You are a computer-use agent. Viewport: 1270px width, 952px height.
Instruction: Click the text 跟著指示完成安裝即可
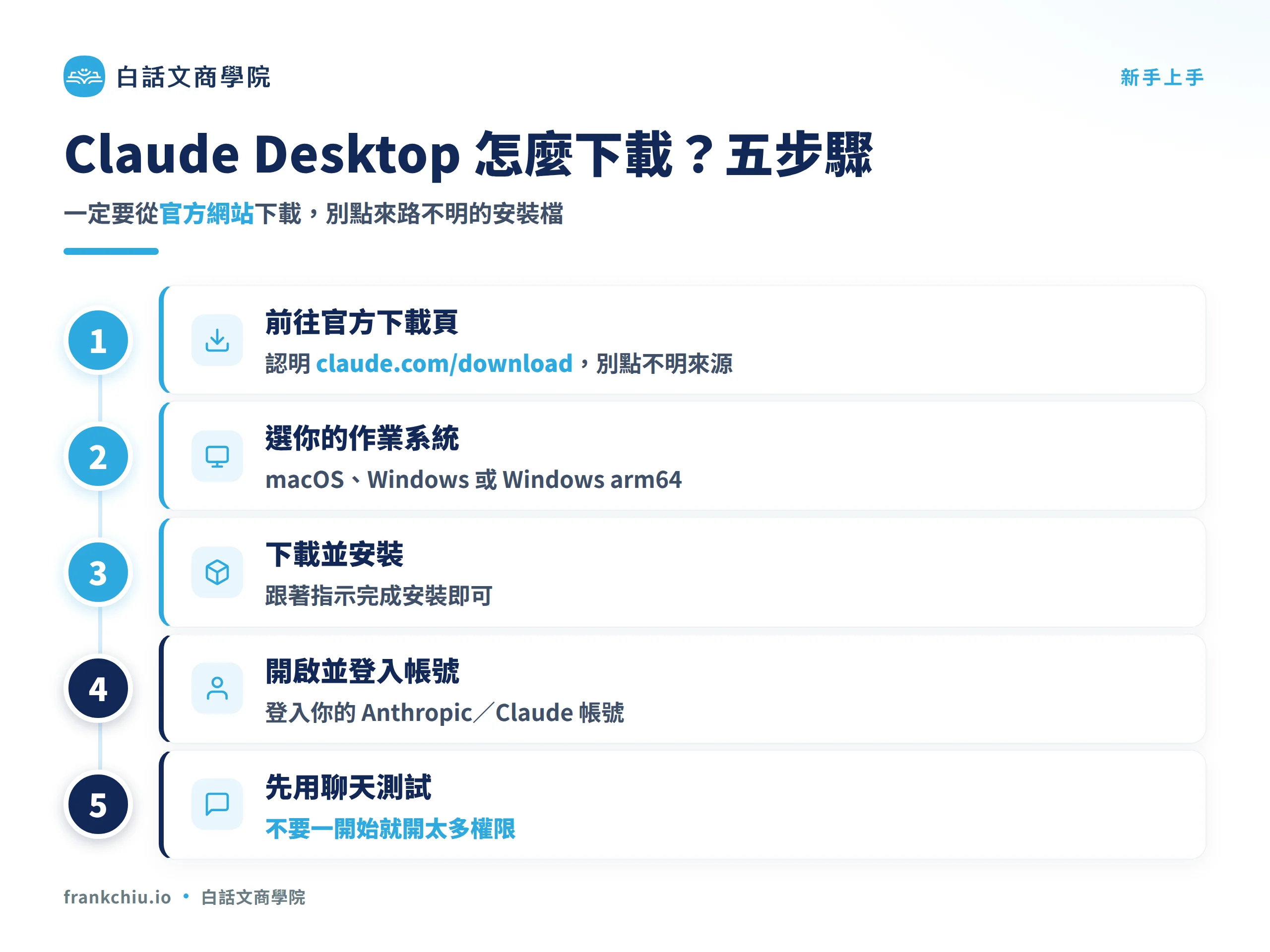tap(379, 595)
